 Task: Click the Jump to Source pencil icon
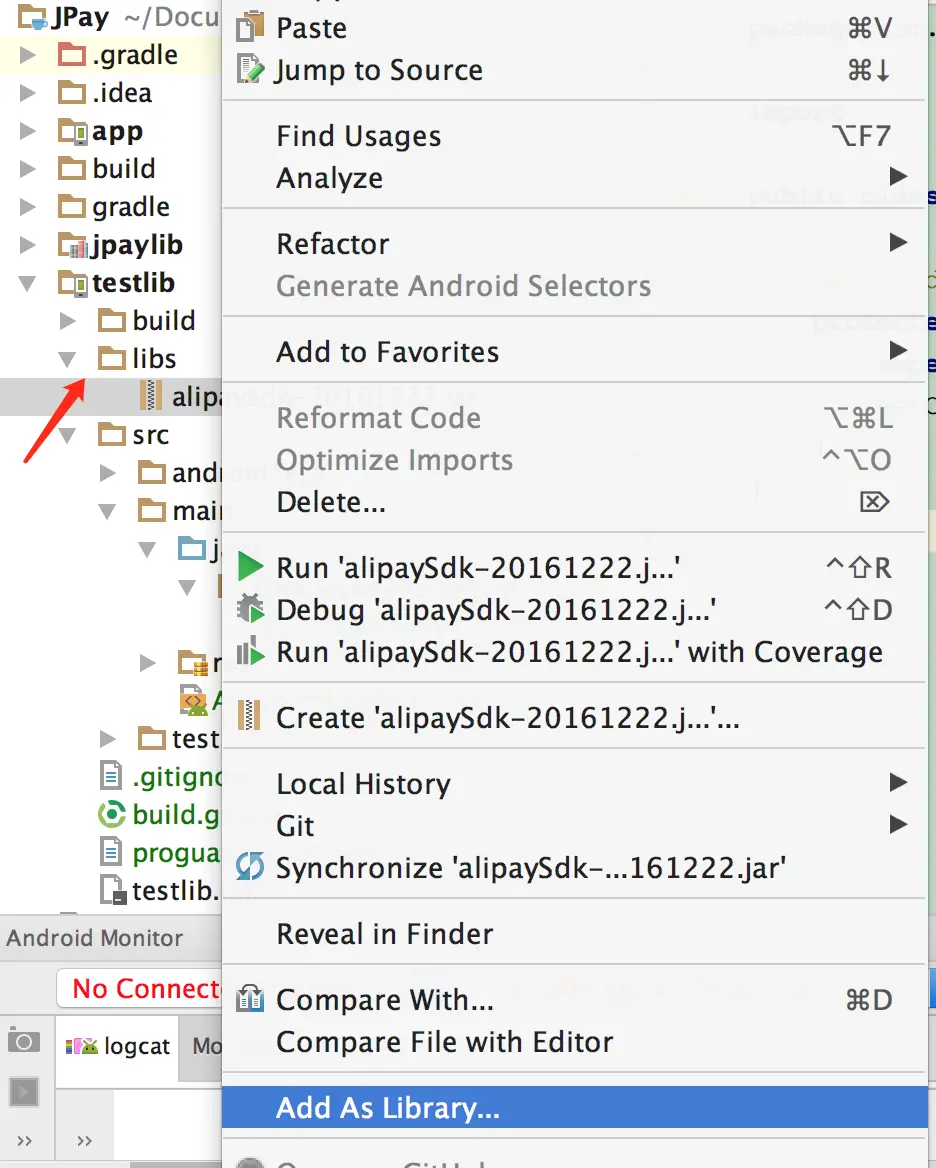(250, 69)
